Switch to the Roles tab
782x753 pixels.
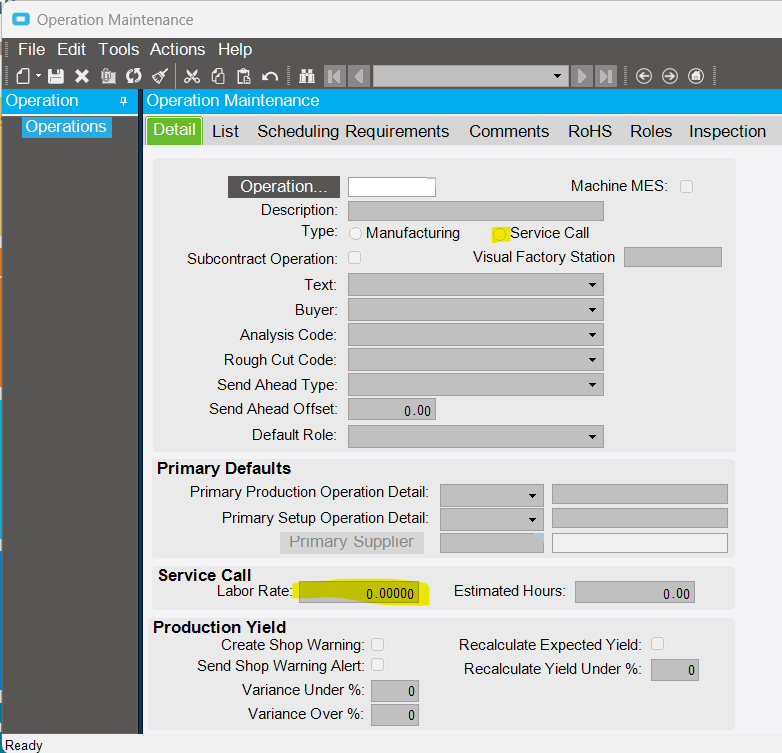tap(651, 131)
